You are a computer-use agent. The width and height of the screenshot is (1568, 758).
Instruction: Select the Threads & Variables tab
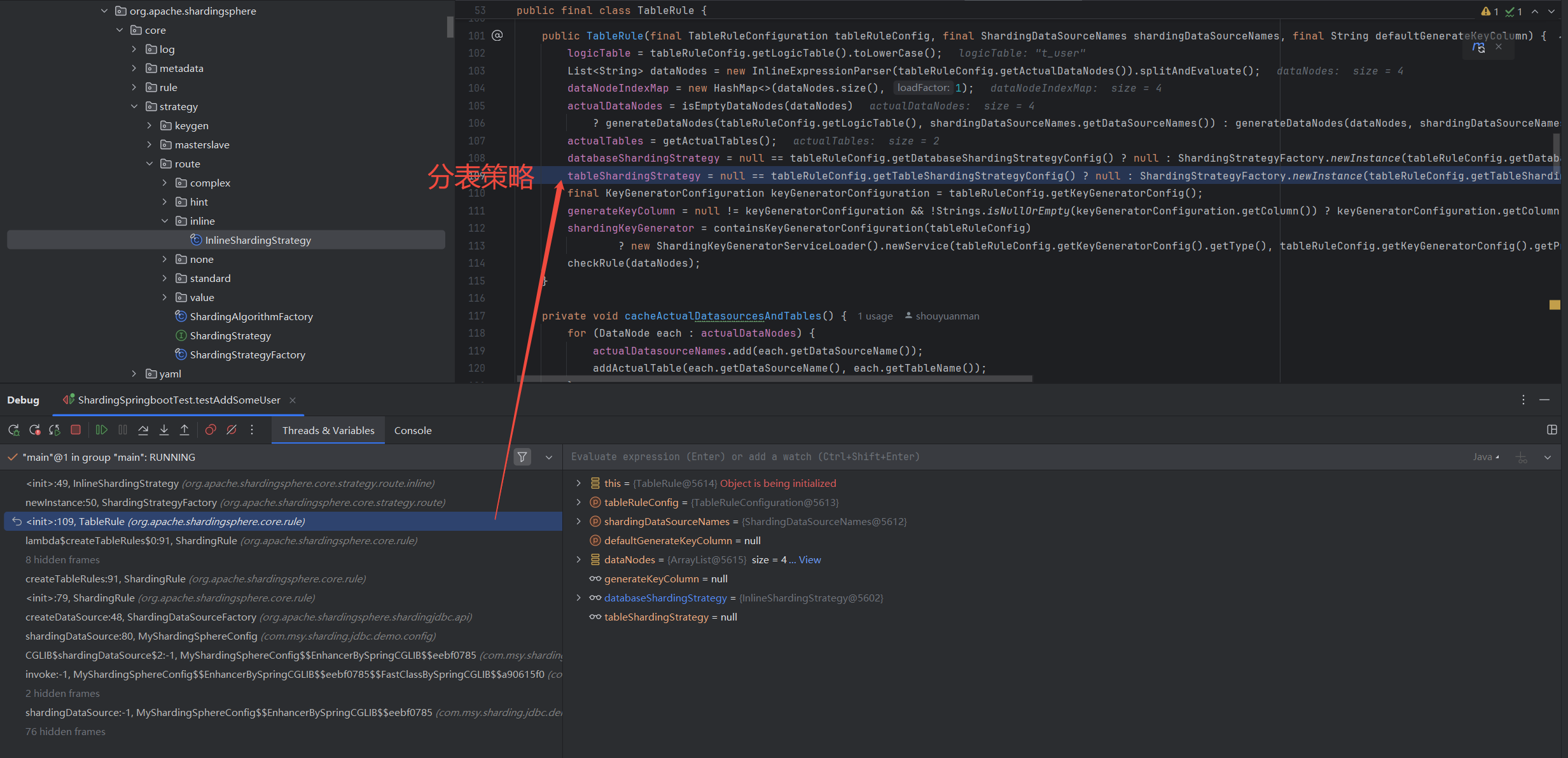(328, 431)
